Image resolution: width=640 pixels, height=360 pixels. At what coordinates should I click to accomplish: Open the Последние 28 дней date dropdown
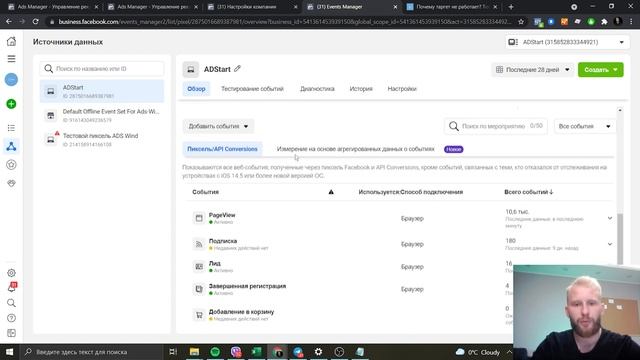click(x=533, y=70)
